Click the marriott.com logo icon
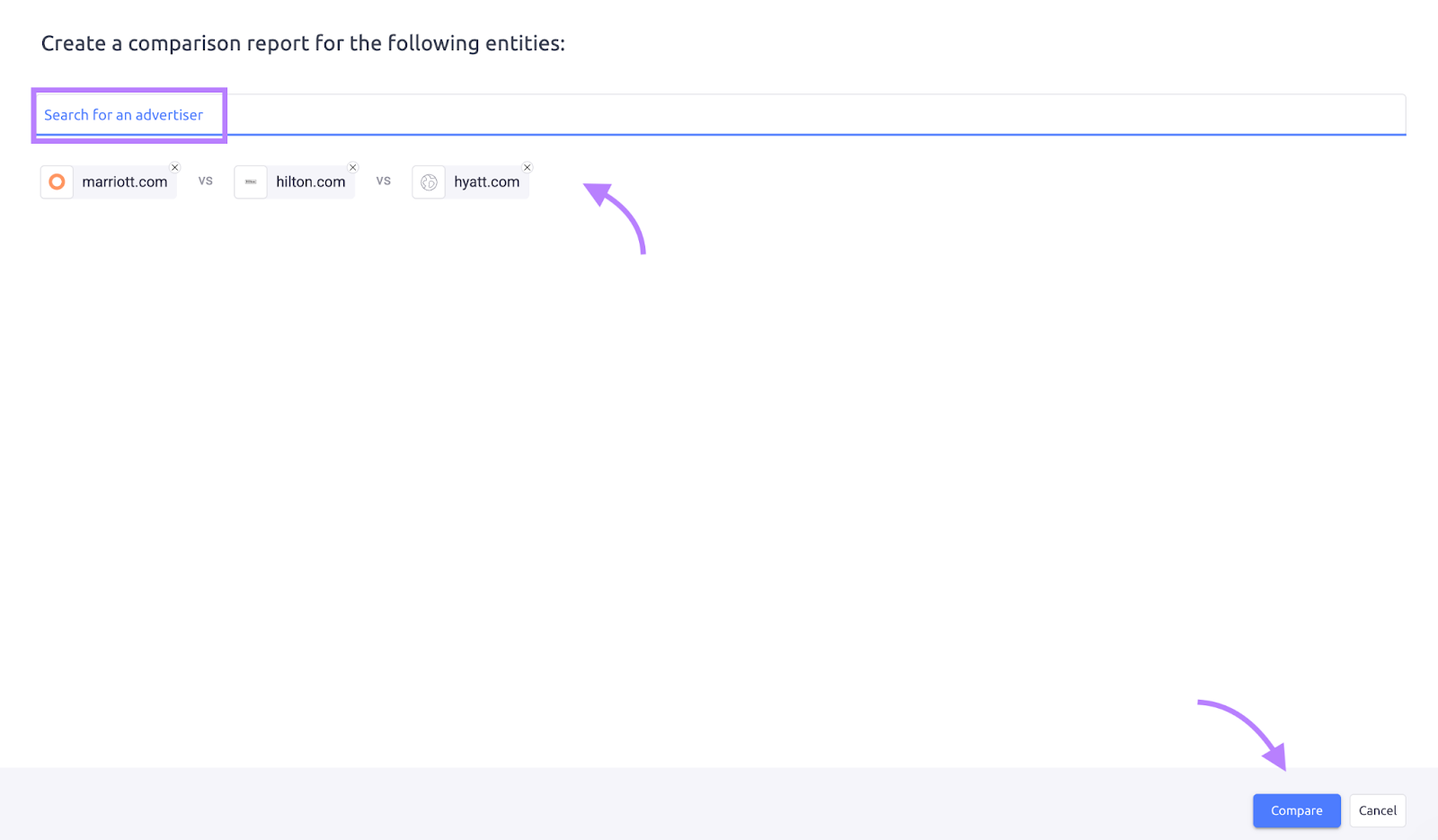The height and width of the screenshot is (840, 1438). tap(57, 181)
